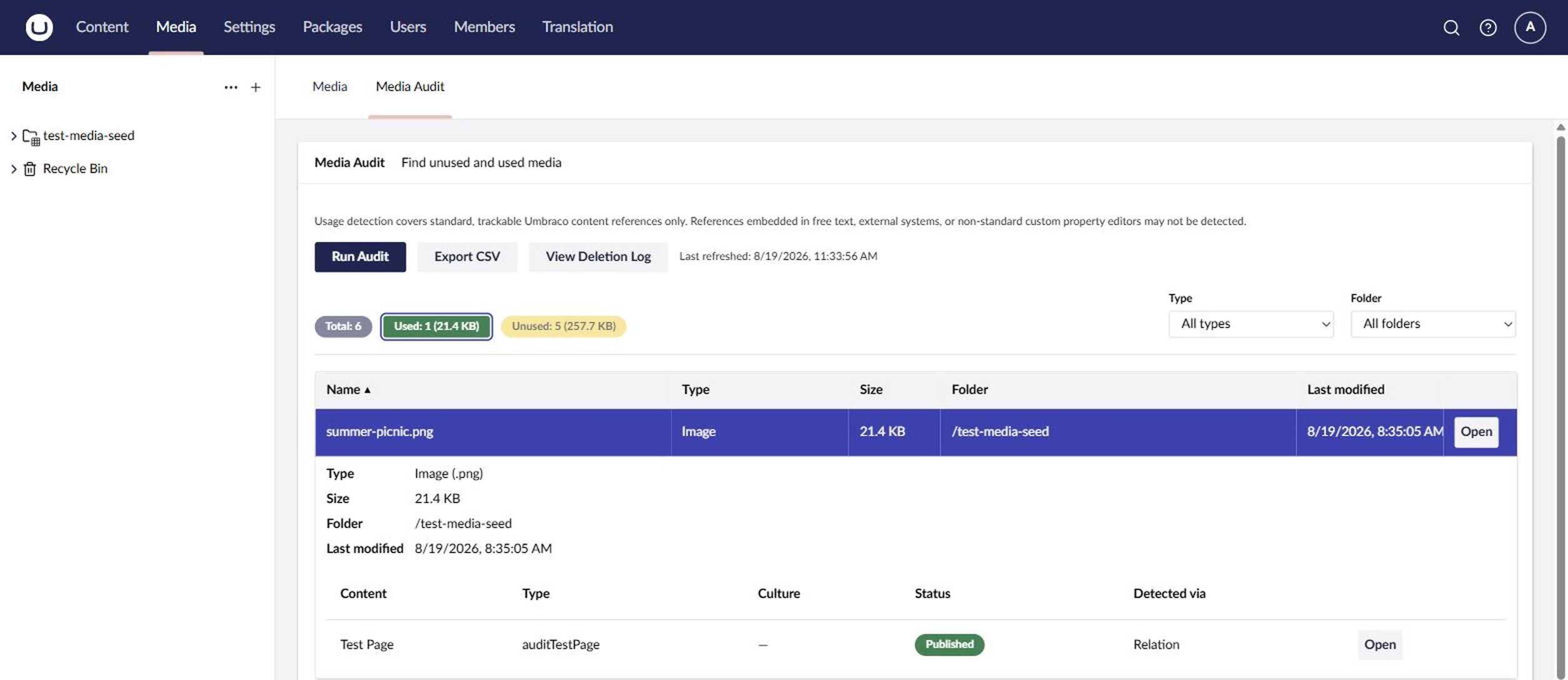The height and width of the screenshot is (680, 1568).
Task: Click the Umbraco logo icon
Action: click(39, 27)
